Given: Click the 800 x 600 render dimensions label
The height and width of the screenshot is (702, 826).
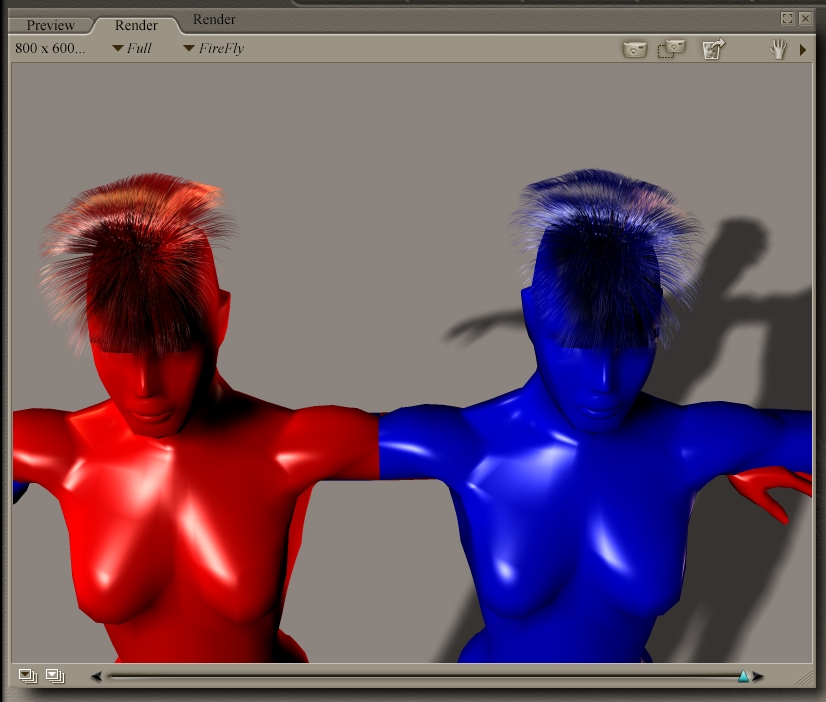Looking at the screenshot, I should (50, 48).
